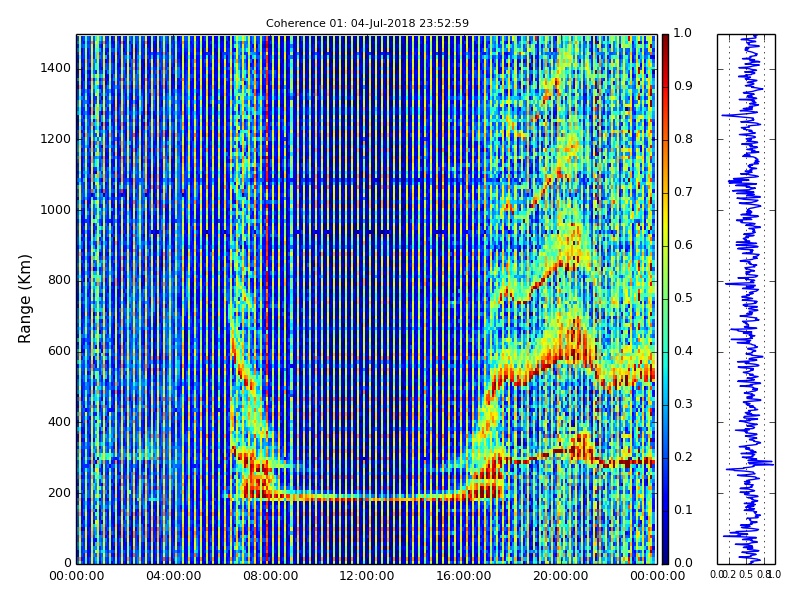Click the 1400 range tick label
Viewport: 800px width, 600px height.
tap(55, 68)
